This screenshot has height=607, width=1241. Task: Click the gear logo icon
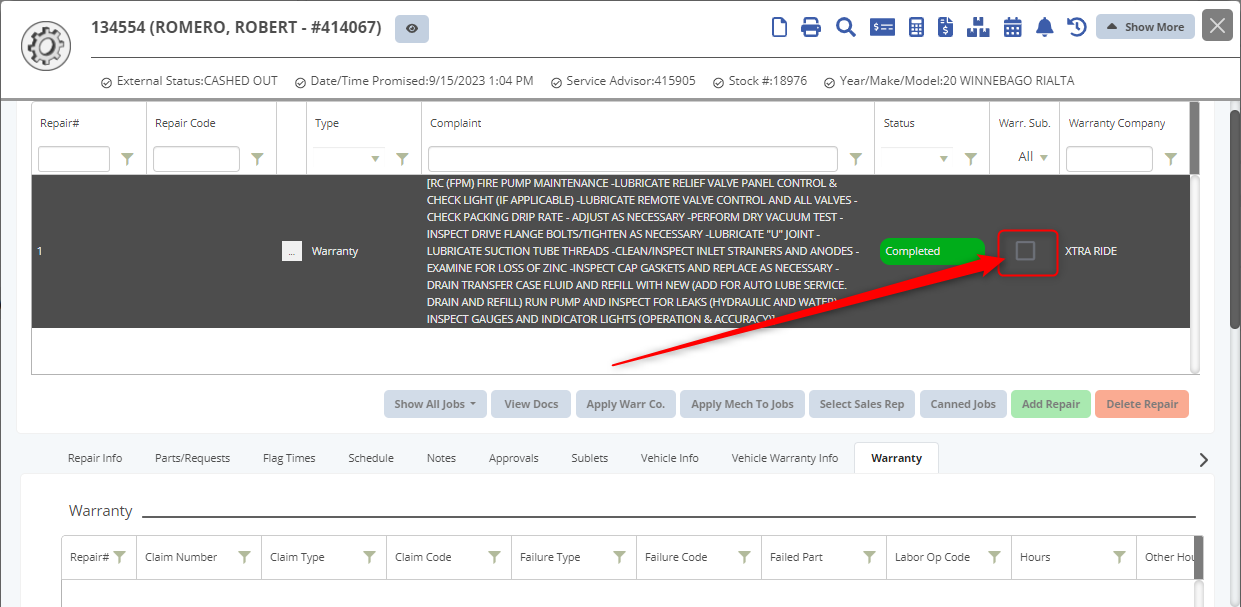tap(46, 45)
